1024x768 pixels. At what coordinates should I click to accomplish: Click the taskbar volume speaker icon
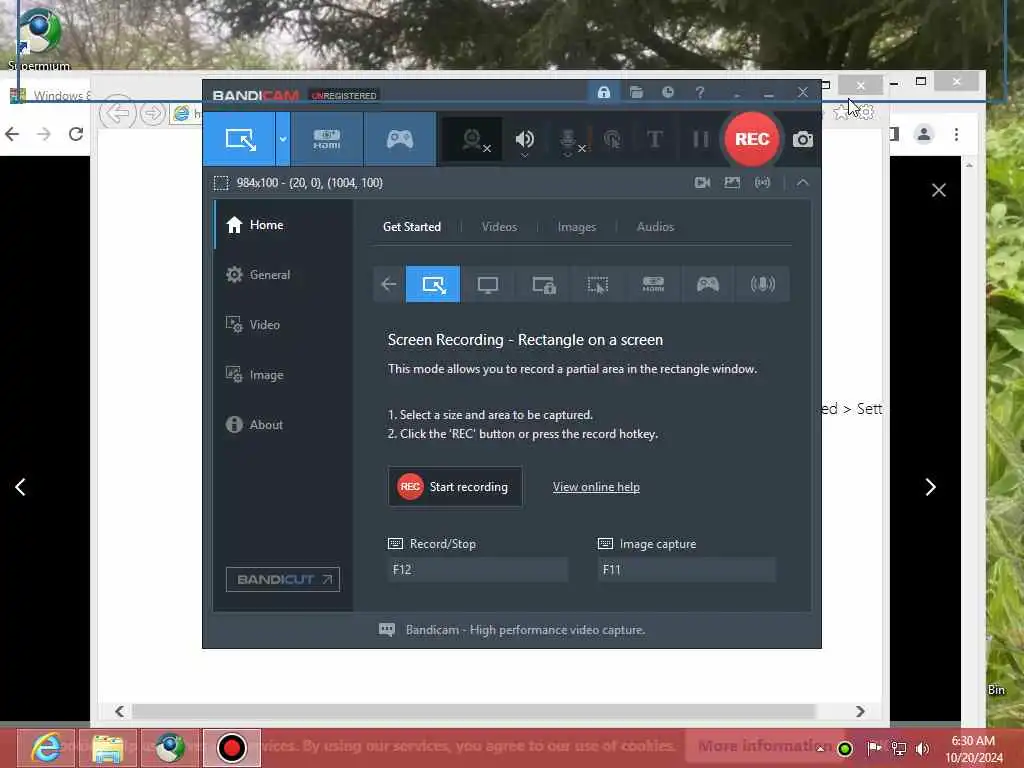tap(923, 748)
